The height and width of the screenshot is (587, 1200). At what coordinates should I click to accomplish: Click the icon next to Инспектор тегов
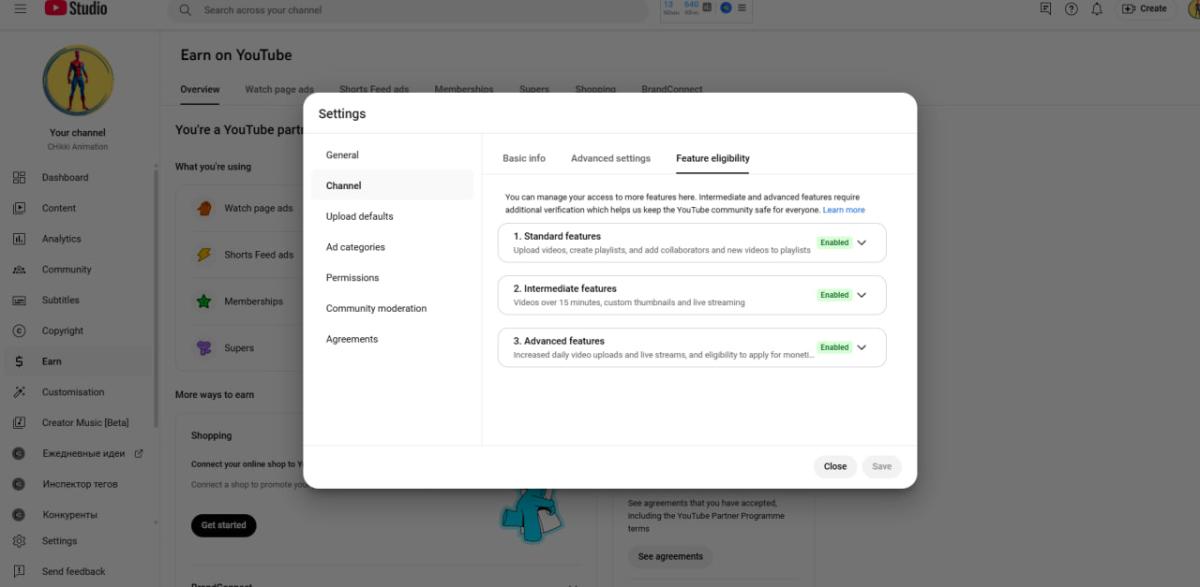pos(19,484)
